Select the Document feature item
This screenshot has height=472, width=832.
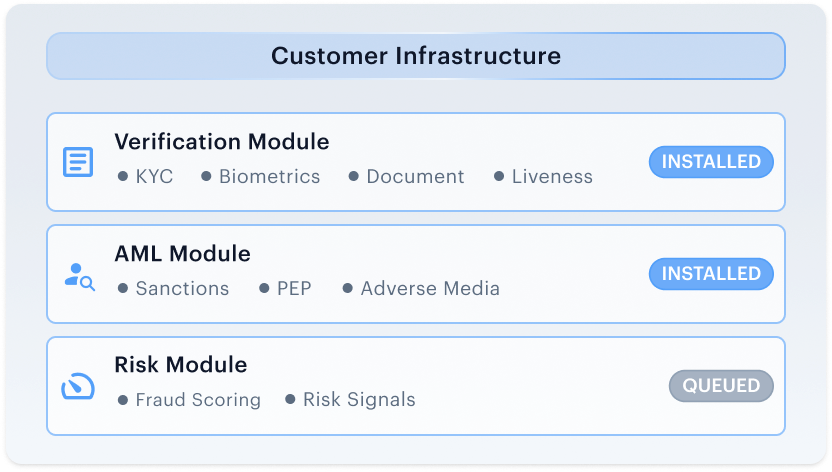[406, 177]
